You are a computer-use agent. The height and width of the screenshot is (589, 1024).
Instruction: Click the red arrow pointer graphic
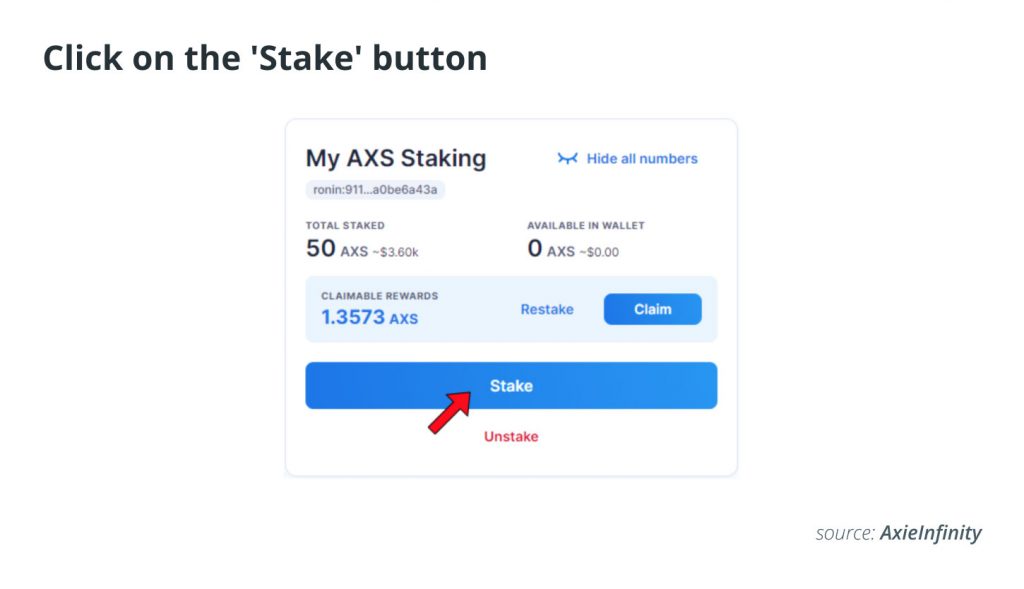450,411
